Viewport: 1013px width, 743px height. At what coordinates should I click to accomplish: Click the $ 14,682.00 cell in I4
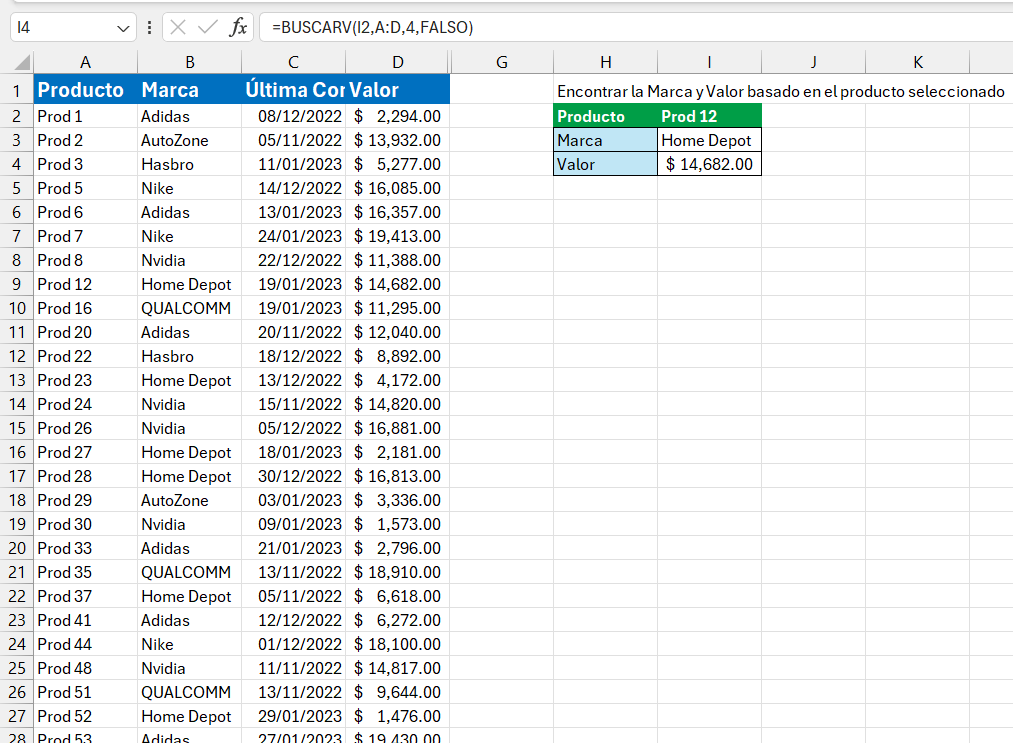click(x=709, y=164)
